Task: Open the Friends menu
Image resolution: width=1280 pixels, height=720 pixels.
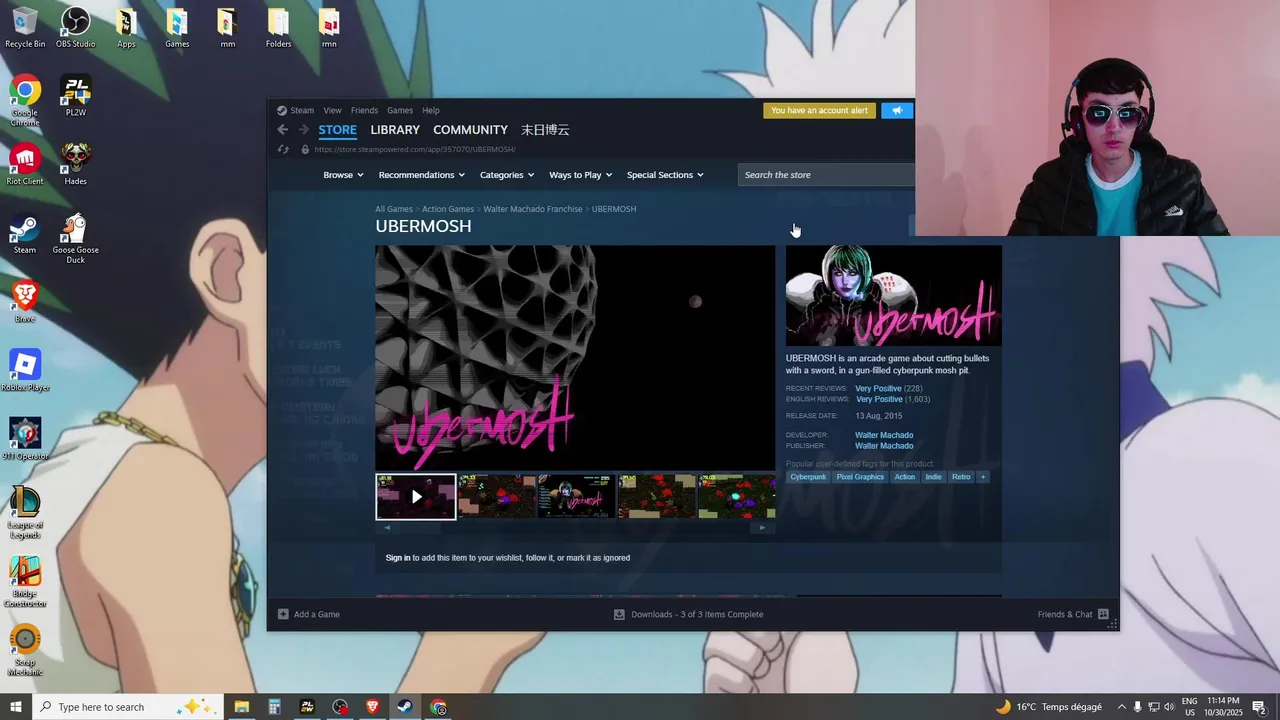Action: pos(364,110)
